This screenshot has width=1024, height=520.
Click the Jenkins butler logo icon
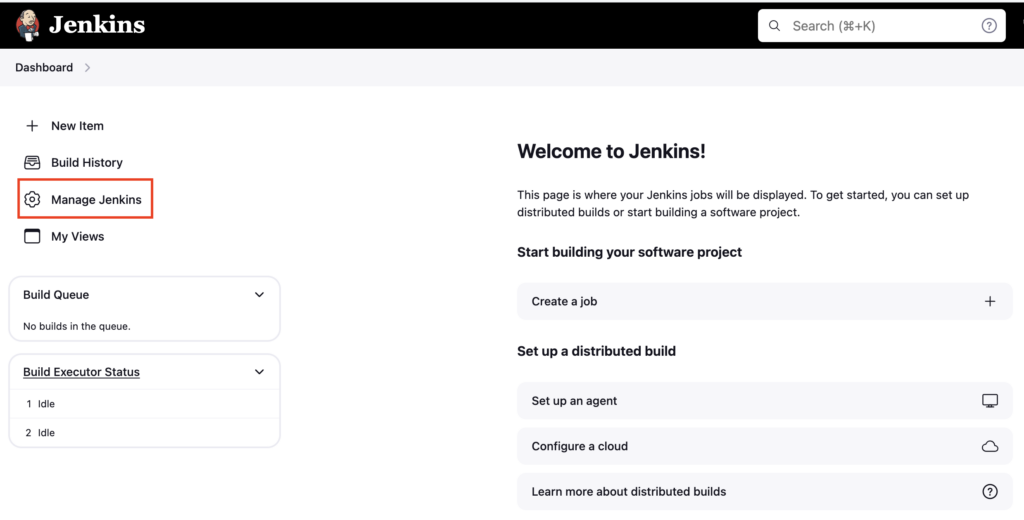click(x=27, y=25)
